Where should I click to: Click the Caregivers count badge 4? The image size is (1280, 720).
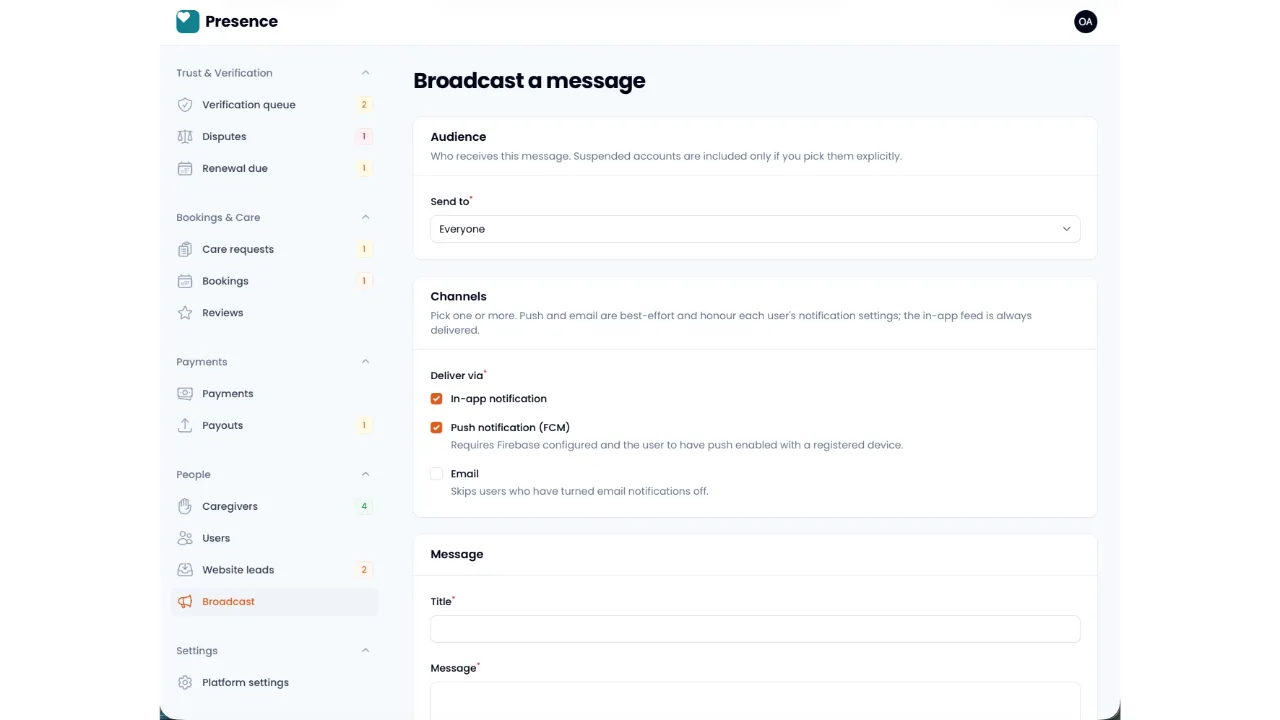364,506
